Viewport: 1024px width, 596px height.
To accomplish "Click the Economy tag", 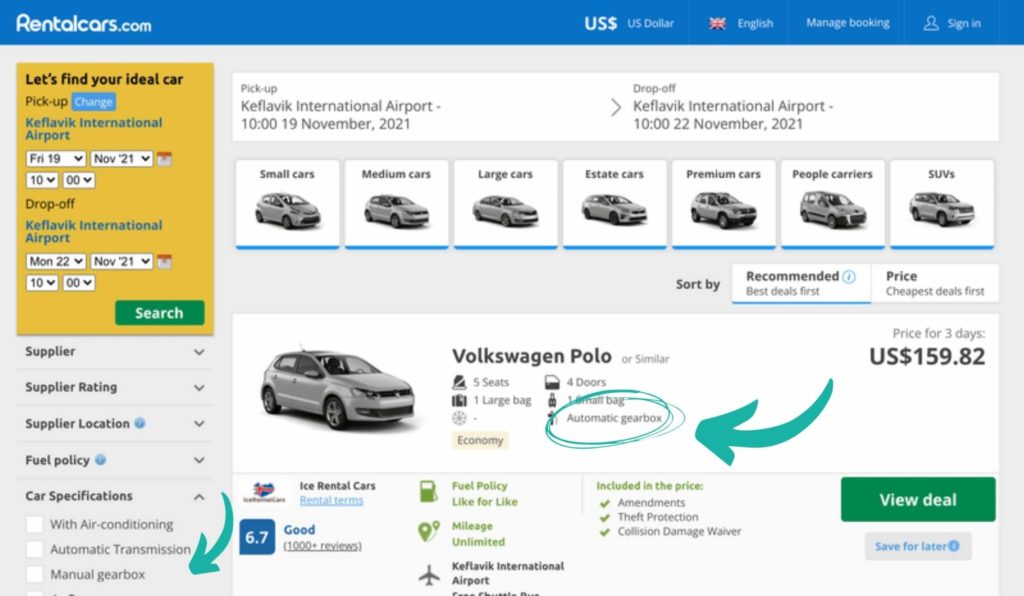I will click(x=480, y=440).
